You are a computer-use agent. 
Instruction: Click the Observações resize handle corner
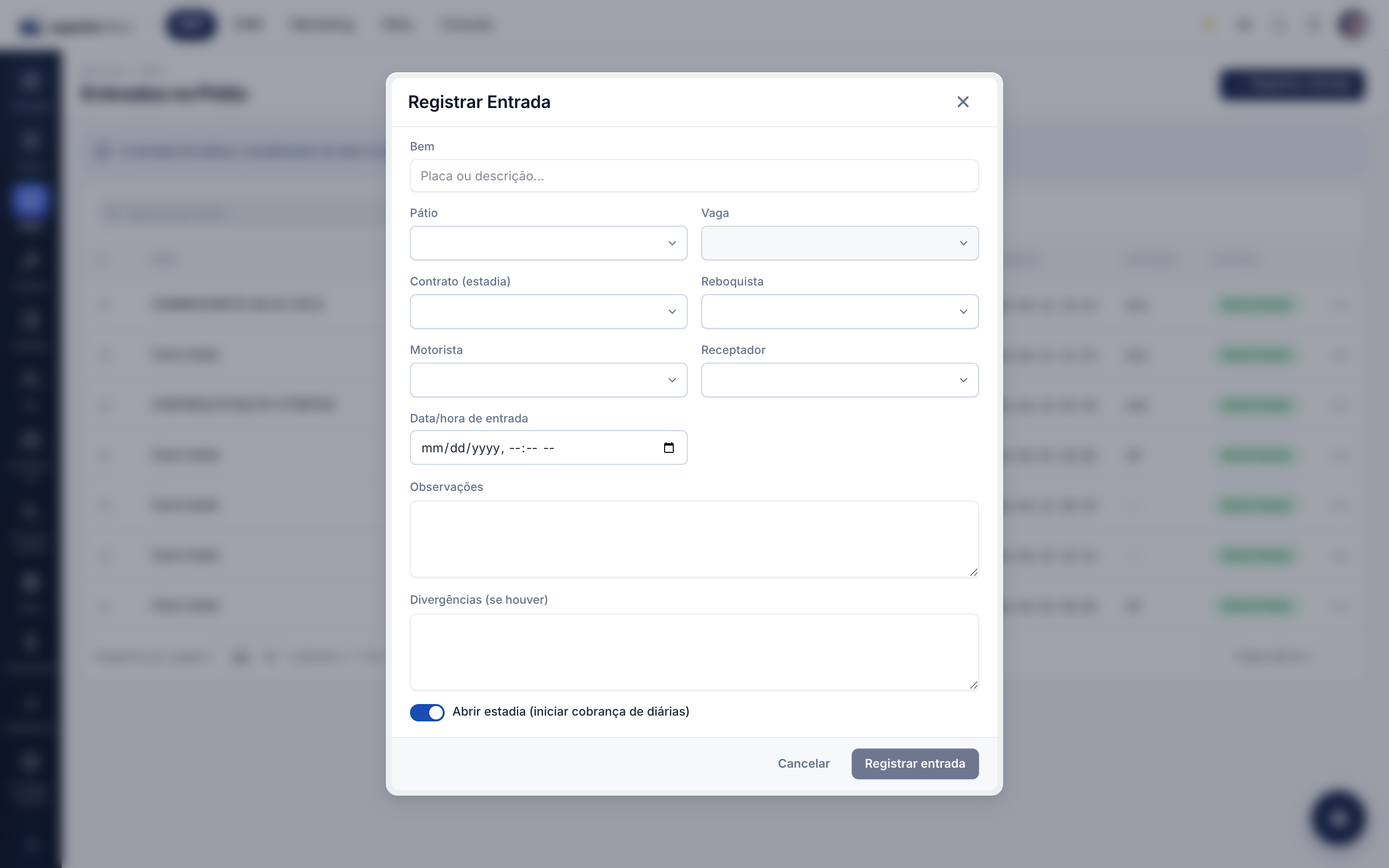(x=973, y=572)
